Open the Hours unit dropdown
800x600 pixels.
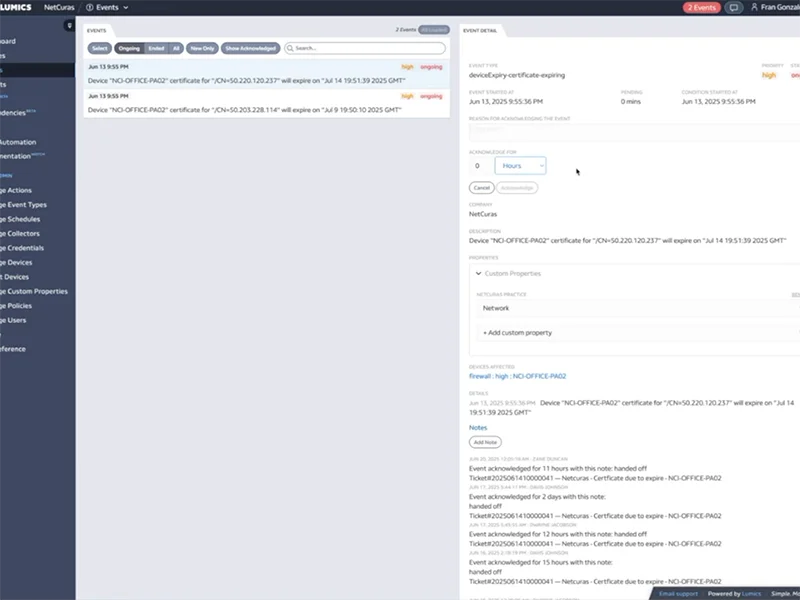coord(520,166)
